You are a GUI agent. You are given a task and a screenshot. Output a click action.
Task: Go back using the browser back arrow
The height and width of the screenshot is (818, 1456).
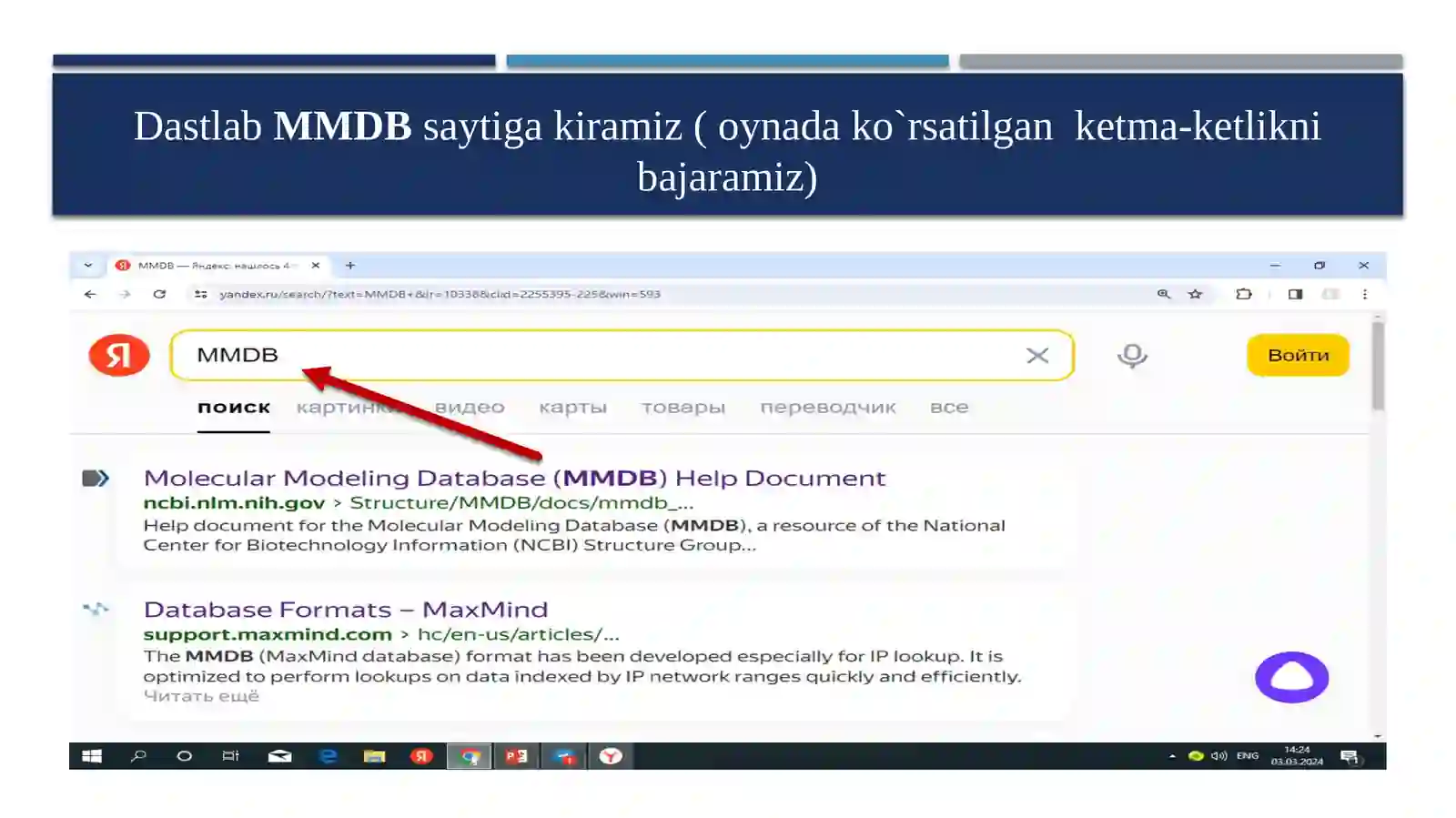pyautogui.click(x=90, y=294)
